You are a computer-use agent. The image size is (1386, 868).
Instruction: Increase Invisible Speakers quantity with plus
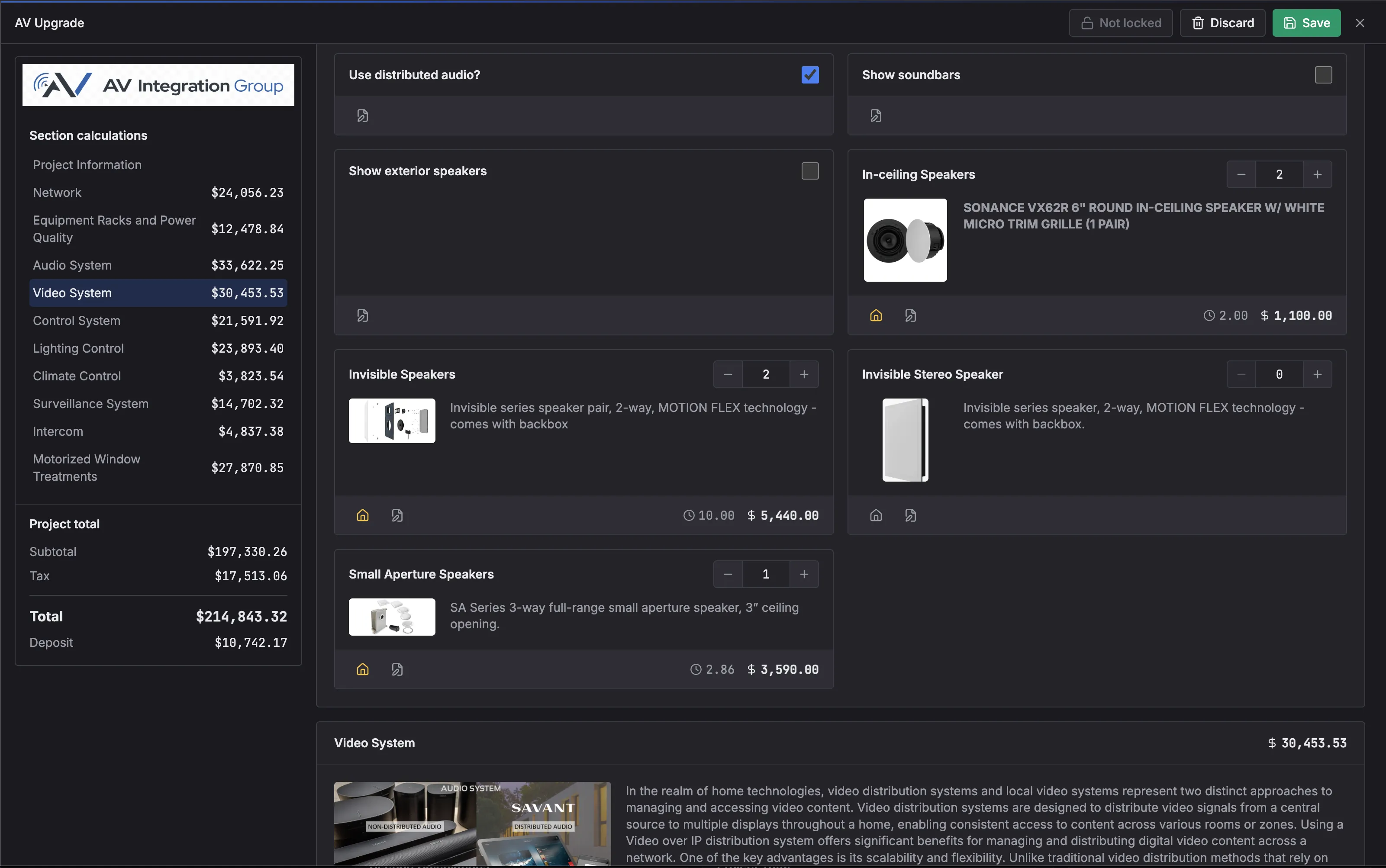coord(804,374)
